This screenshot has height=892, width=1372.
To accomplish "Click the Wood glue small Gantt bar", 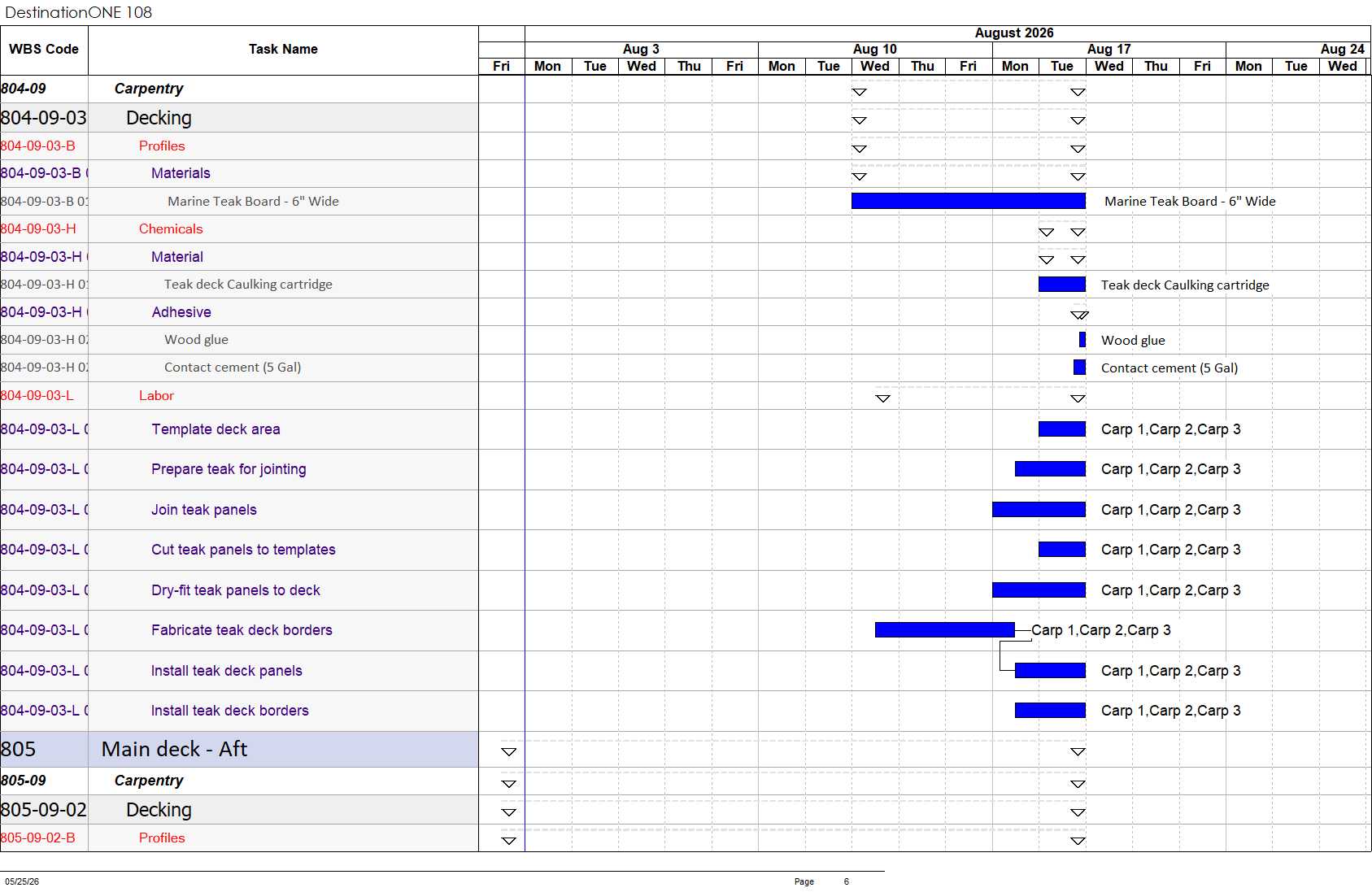I will (1082, 340).
